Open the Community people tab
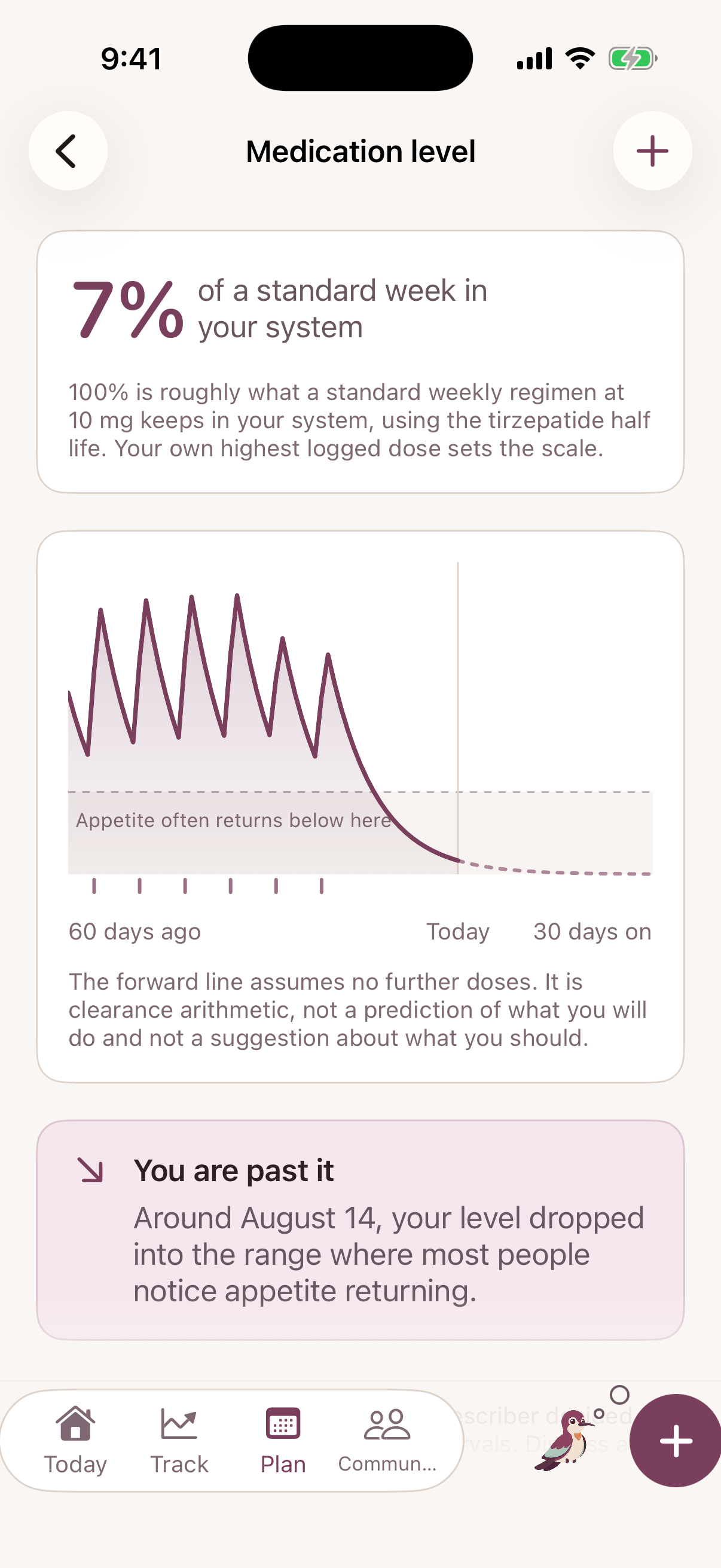 387,1440
